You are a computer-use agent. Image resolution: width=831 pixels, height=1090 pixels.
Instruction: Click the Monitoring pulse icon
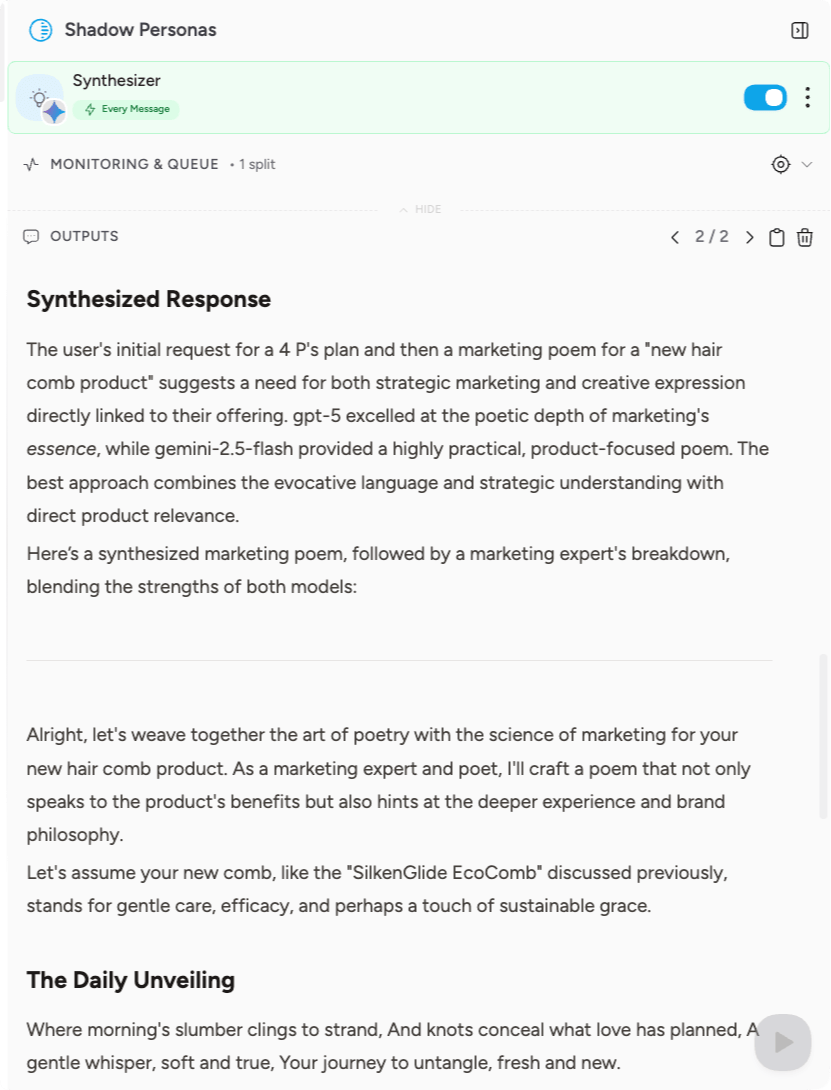coord(31,164)
